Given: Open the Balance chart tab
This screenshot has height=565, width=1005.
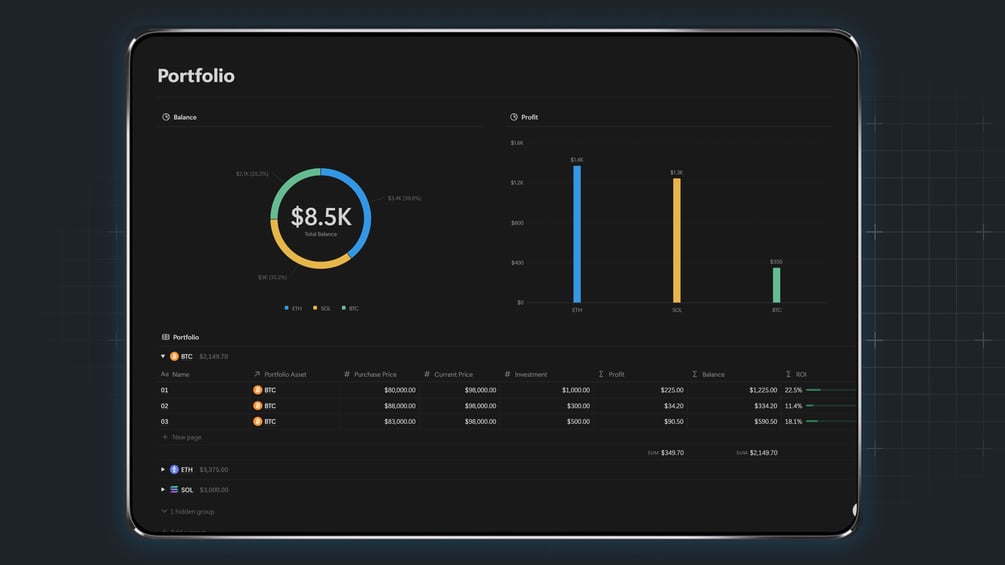Looking at the screenshot, I should (x=179, y=117).
